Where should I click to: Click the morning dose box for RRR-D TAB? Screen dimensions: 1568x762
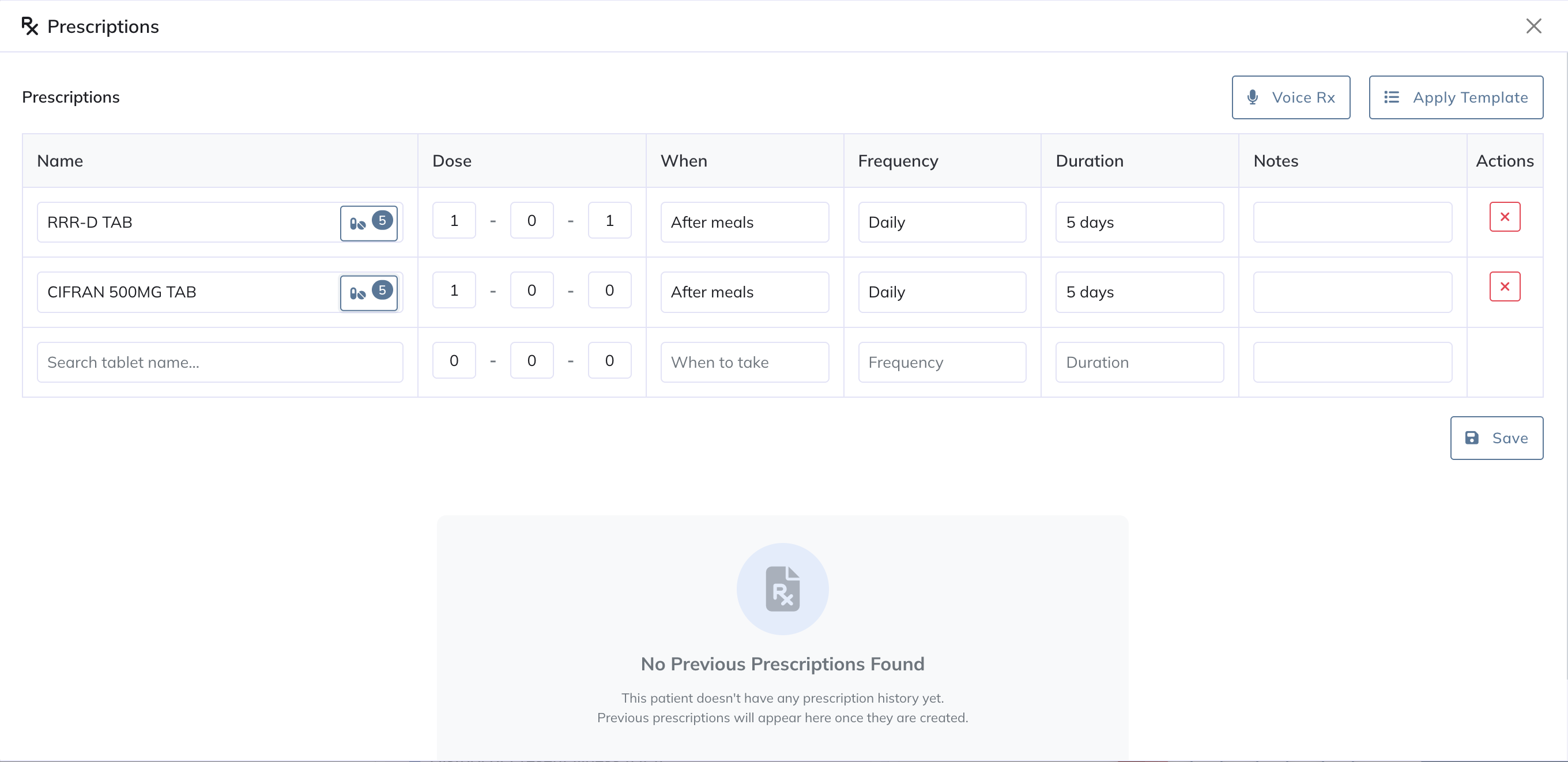click(x=454, y=221)
